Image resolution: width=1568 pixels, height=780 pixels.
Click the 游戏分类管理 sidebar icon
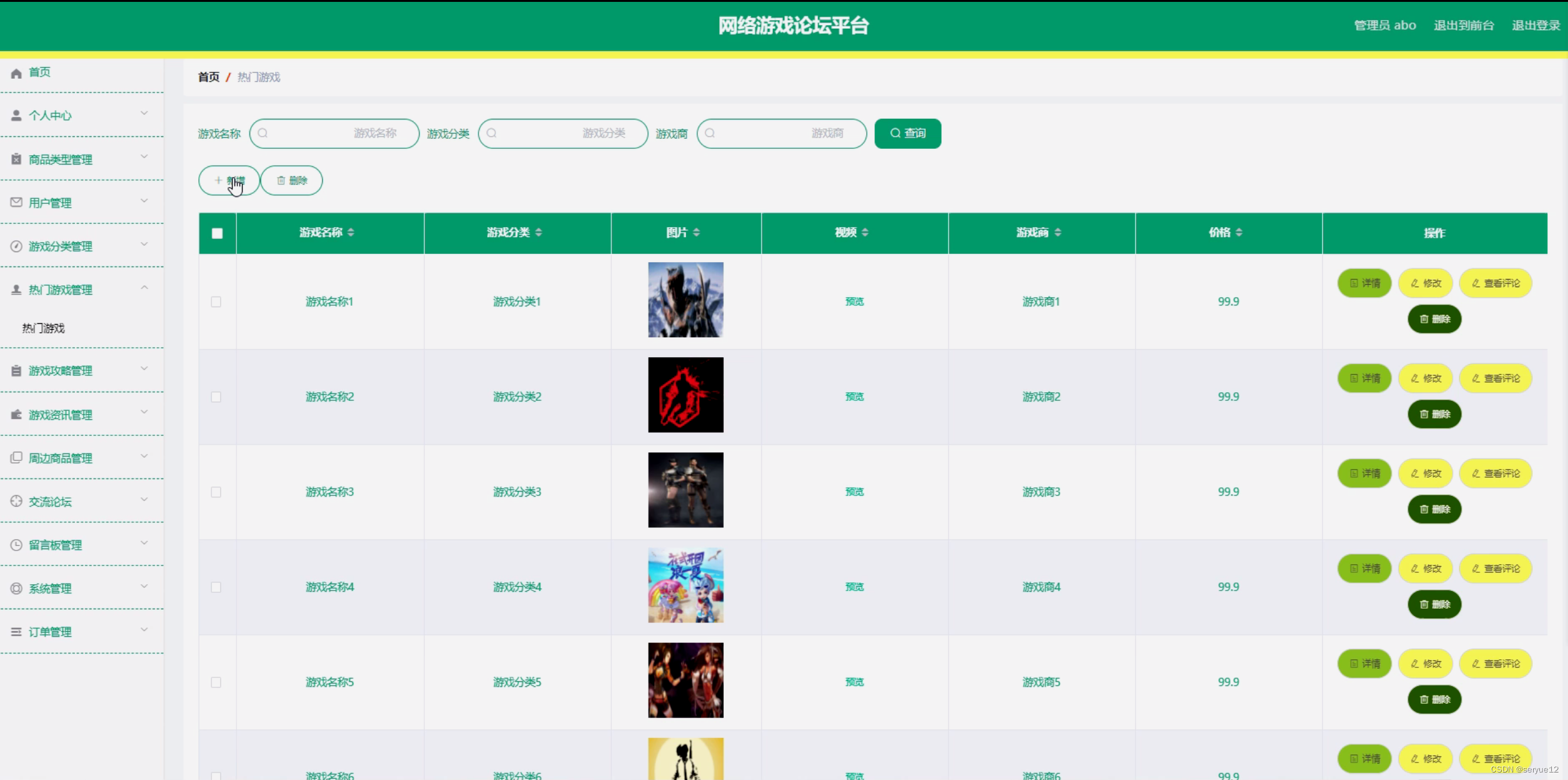tap(16, 246)
